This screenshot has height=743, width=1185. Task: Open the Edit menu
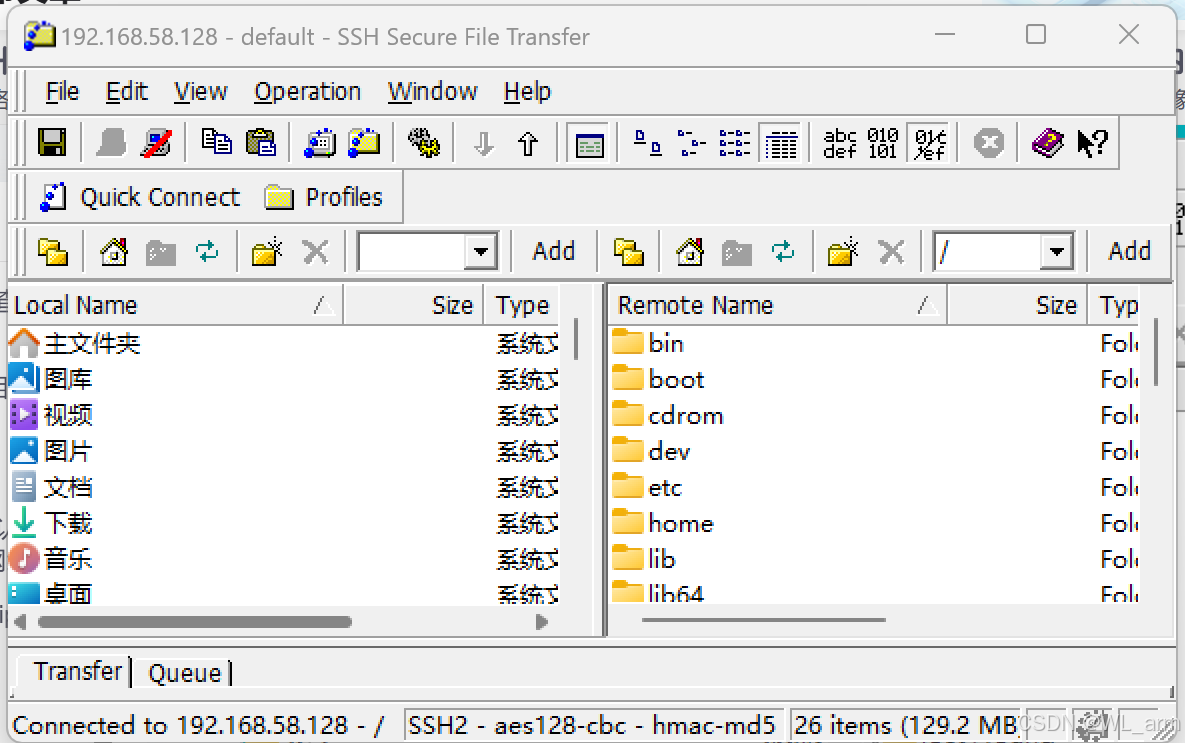(126, 91)
